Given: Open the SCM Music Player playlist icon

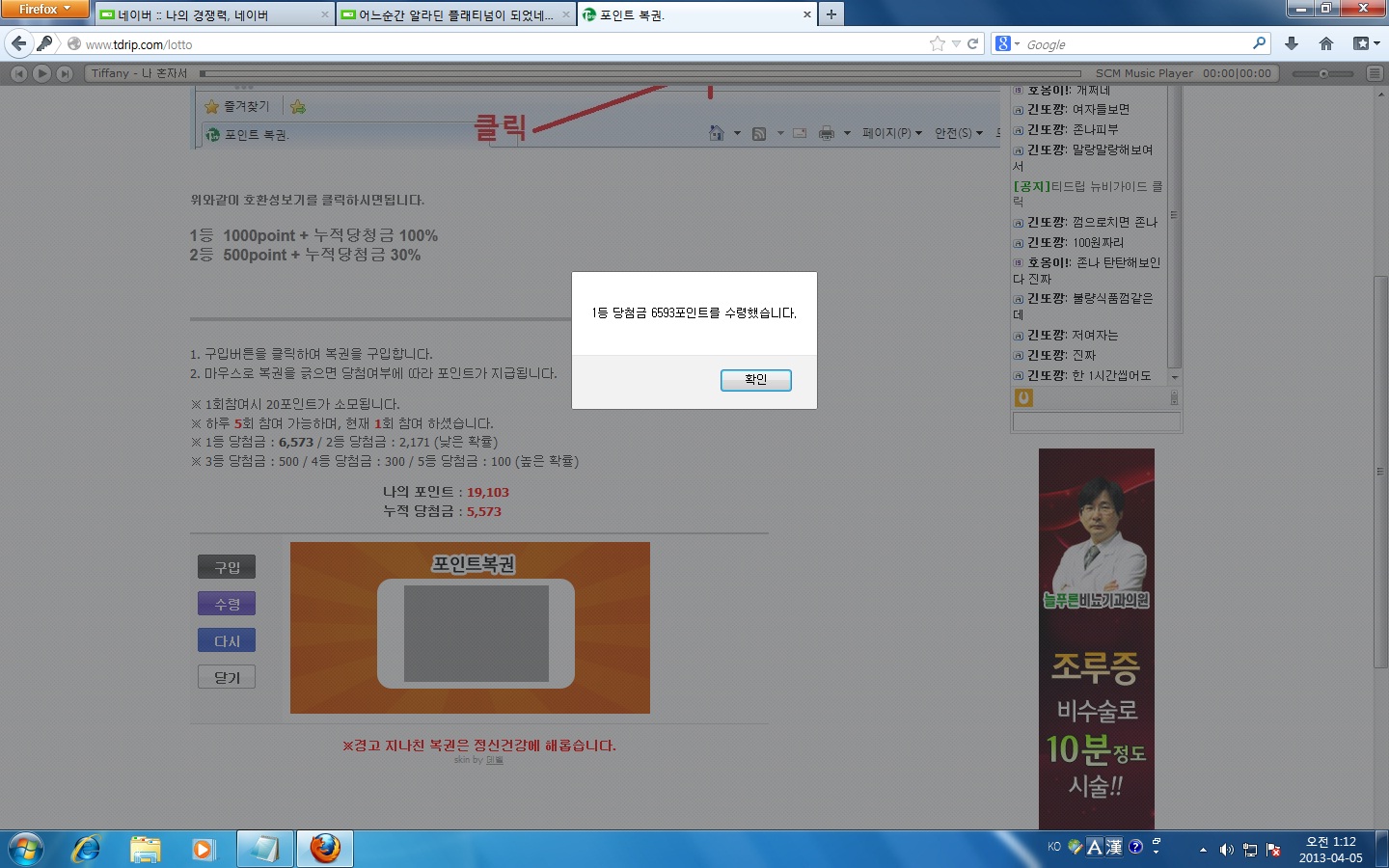Looking at the screenshot, I should [1374, 73].
